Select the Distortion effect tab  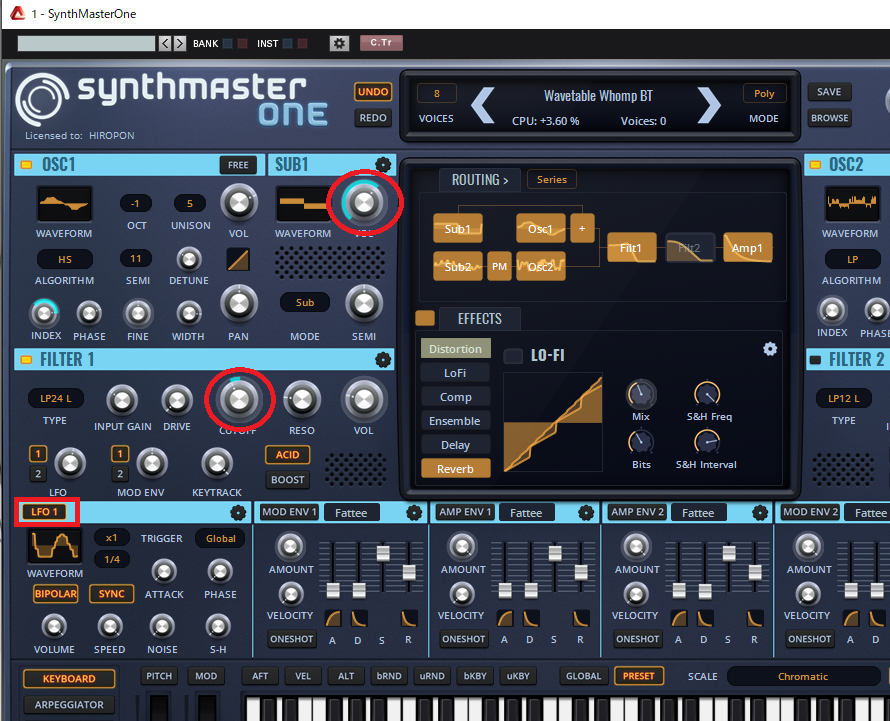pos(455,349)
